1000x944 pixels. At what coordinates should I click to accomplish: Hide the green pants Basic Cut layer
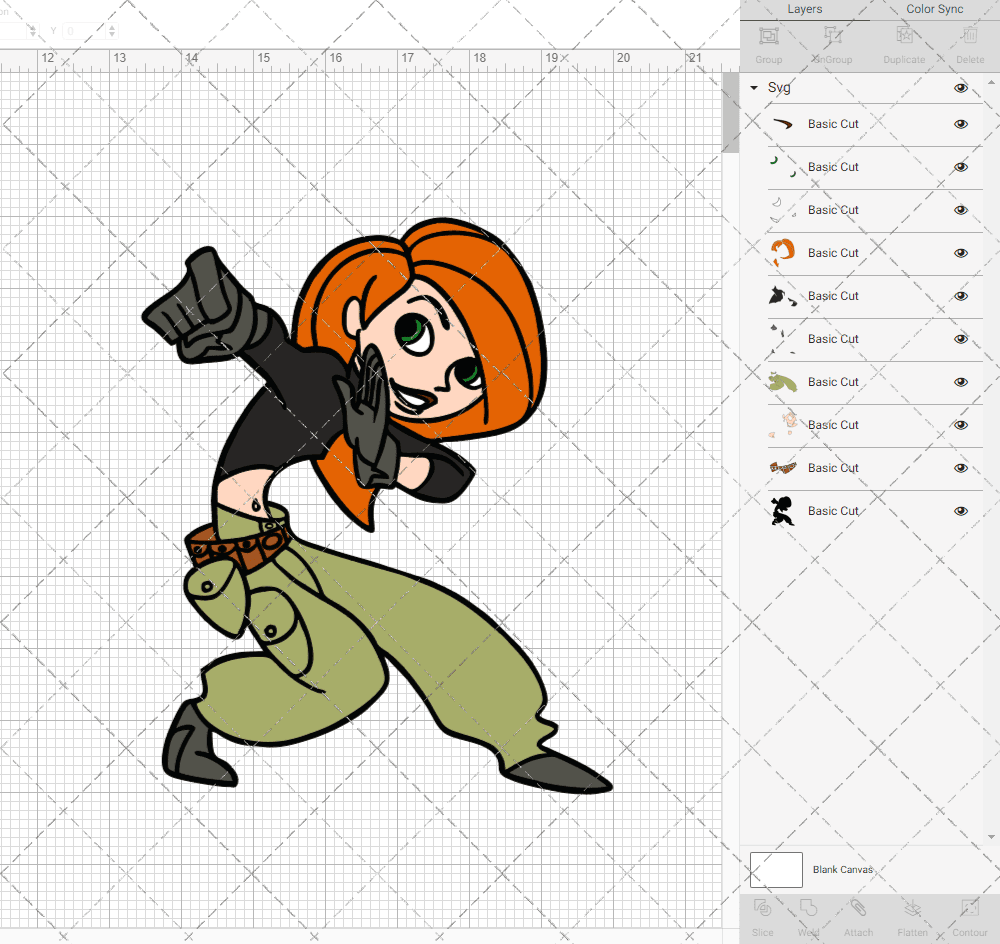pos(961,382)
